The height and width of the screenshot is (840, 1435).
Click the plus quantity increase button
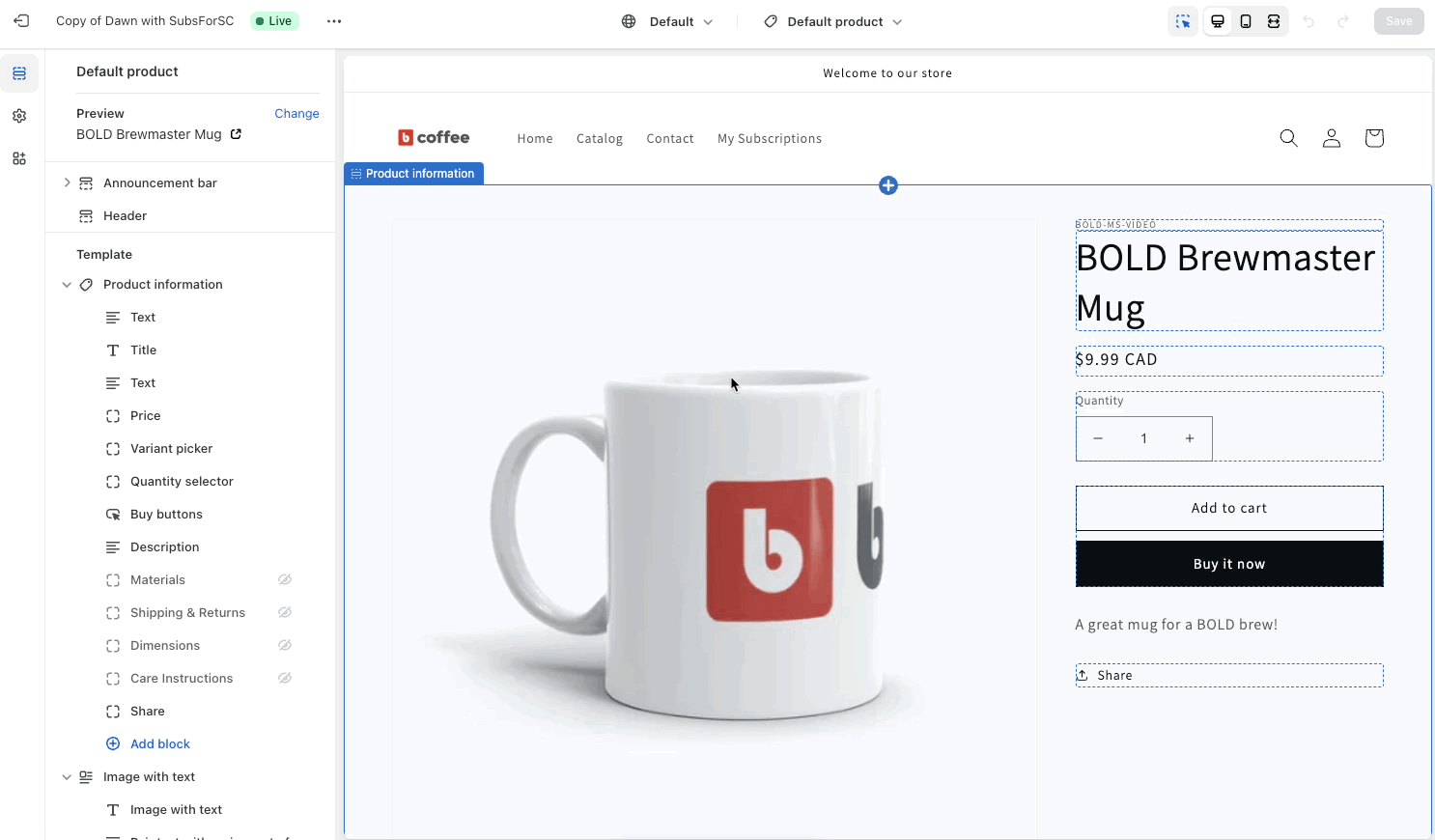click(1190, 438)
